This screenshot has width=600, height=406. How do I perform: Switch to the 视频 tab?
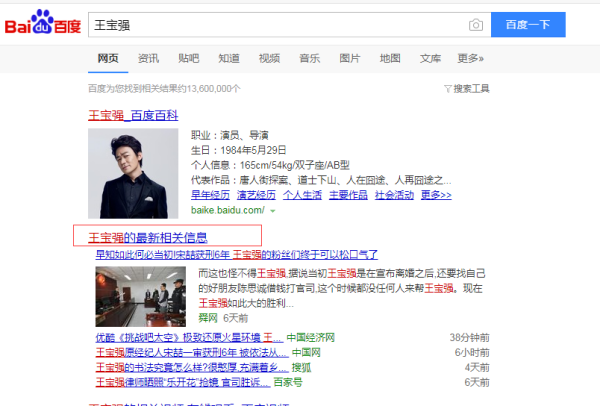269,59
